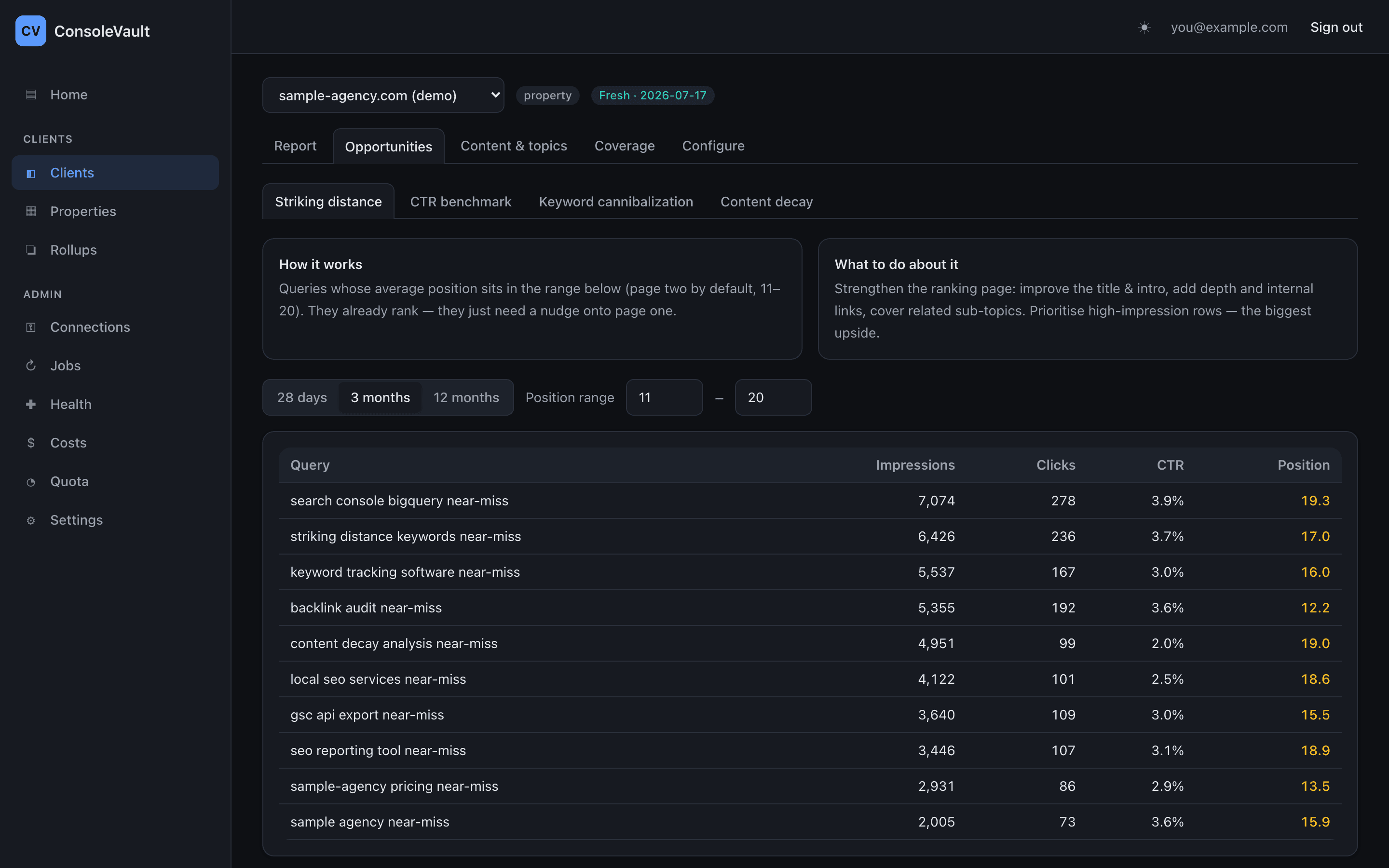Image resolution: width=1389 pixels, height=868 pixels.
Task: Click the 7,074 impressions value
Action: tap(936, 501)
